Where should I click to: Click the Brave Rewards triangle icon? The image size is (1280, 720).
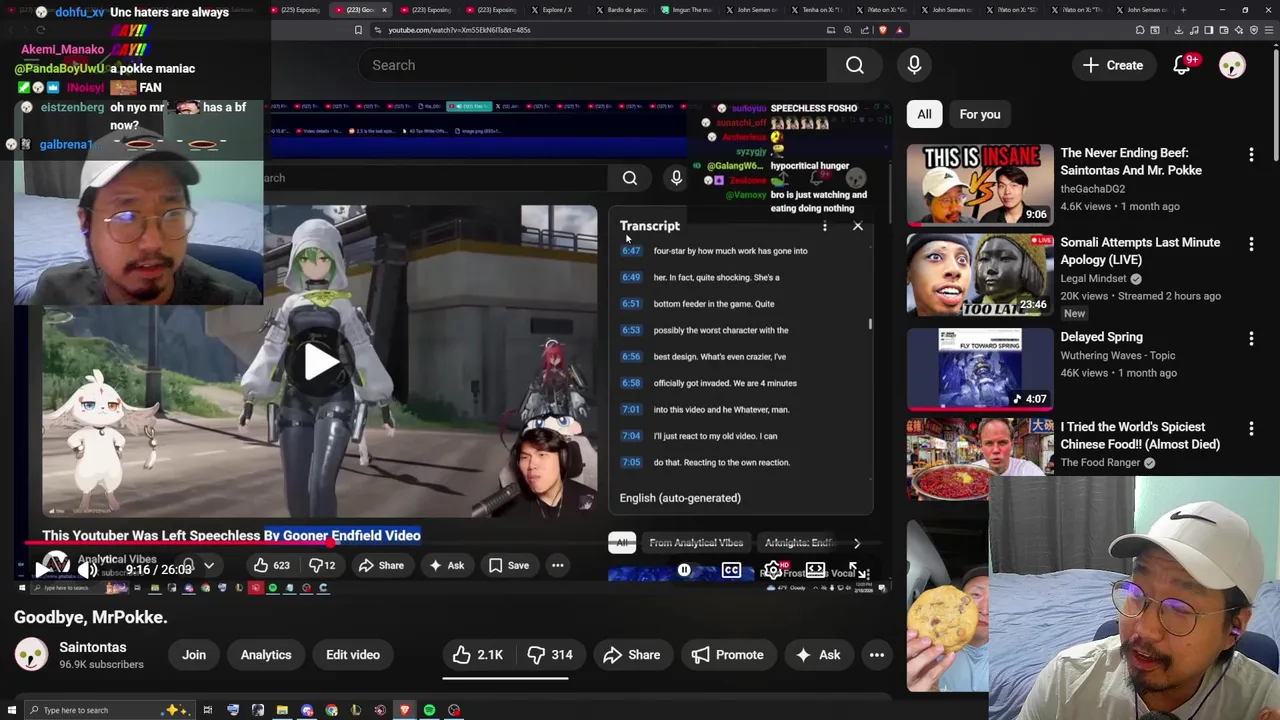[899, 30]
